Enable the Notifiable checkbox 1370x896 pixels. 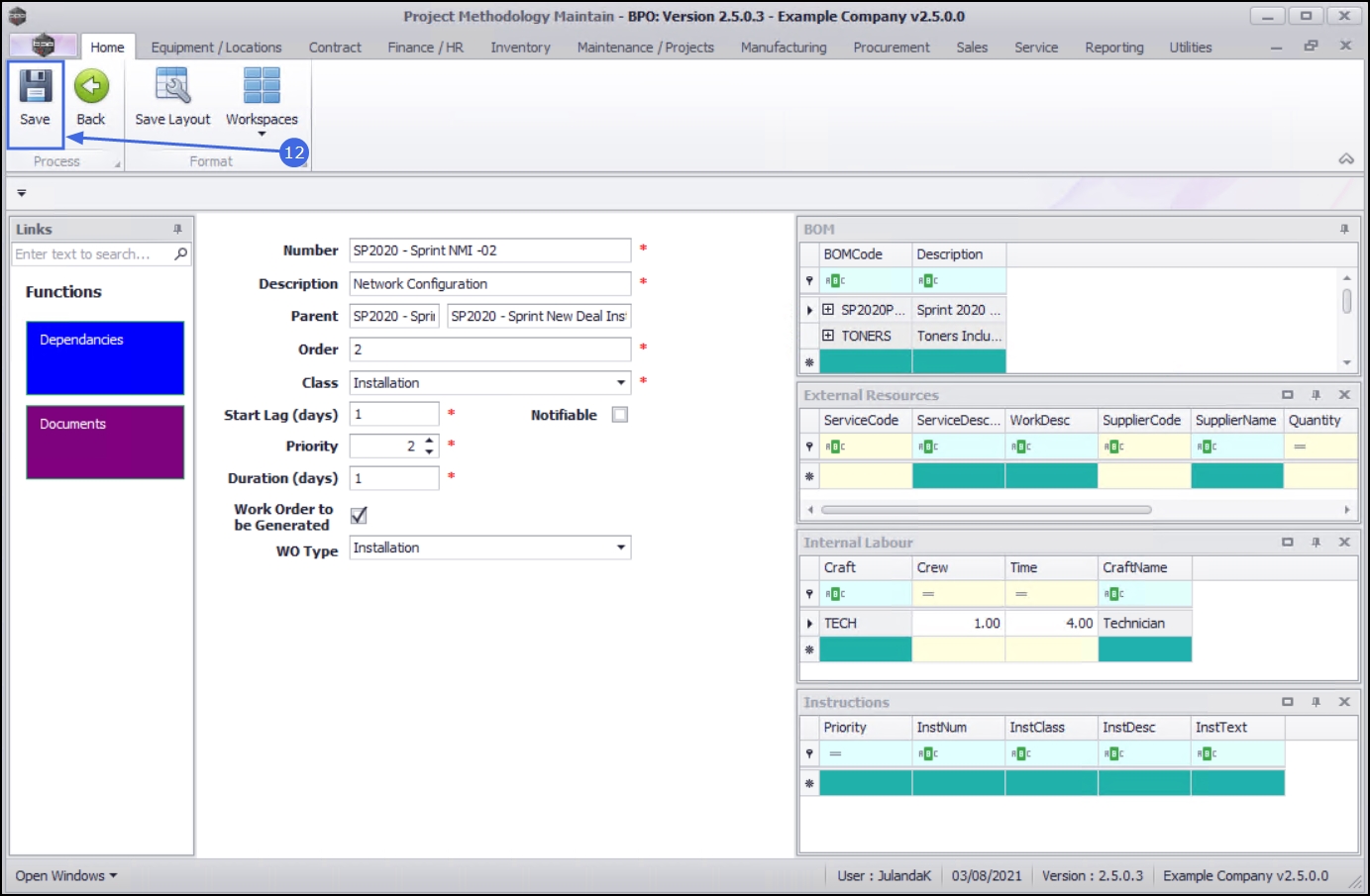pos(620,415)
